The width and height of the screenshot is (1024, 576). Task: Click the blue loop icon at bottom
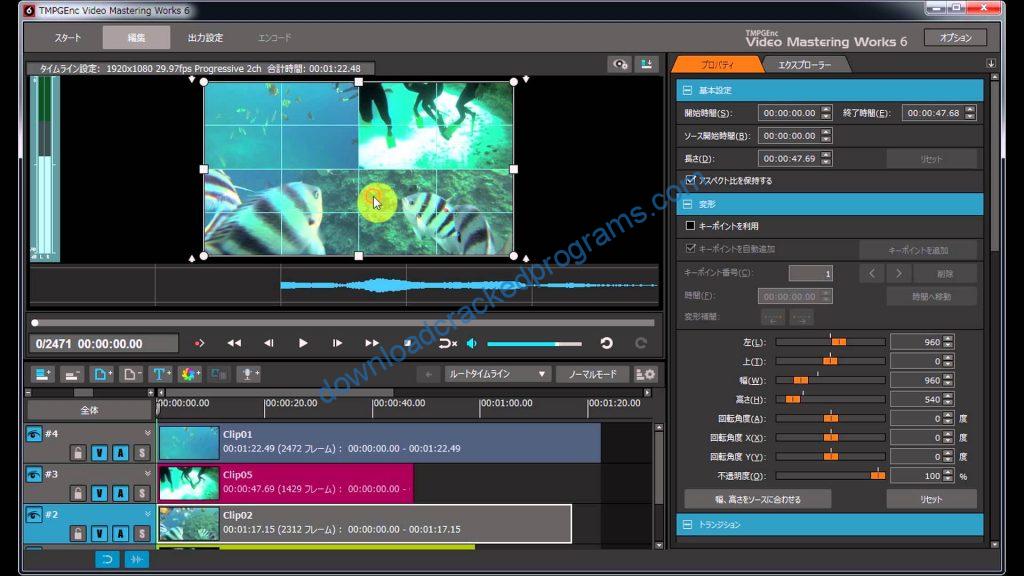(107, 559)
